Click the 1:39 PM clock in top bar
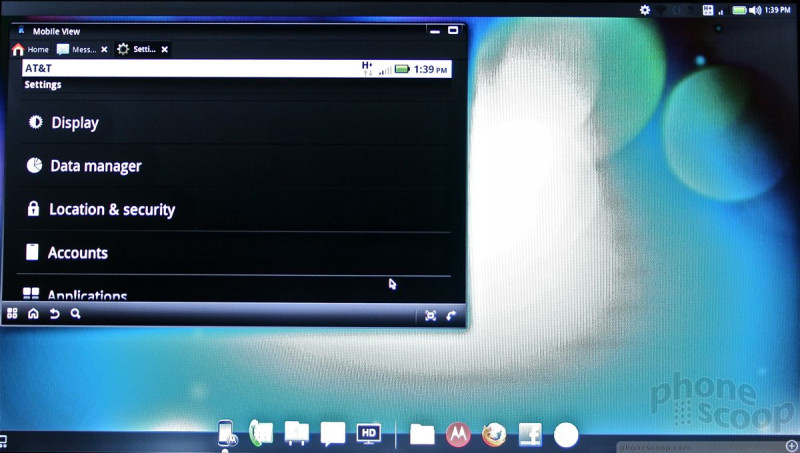This screenshot has width=800, height=453. 778,10
